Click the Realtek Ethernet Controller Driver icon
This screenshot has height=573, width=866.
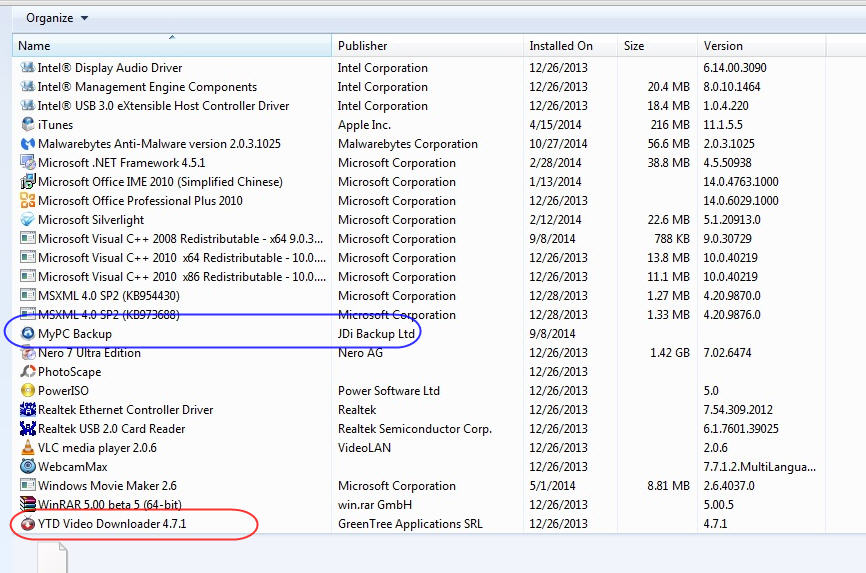tap(28, 409)
